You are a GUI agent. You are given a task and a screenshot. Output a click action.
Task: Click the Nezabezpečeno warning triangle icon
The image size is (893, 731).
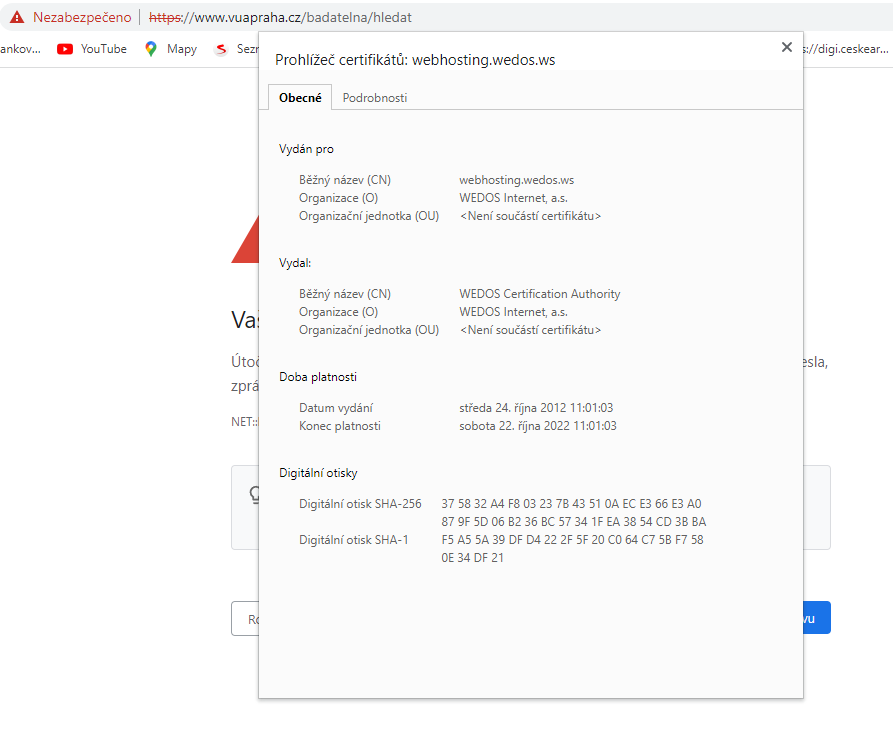16,18
